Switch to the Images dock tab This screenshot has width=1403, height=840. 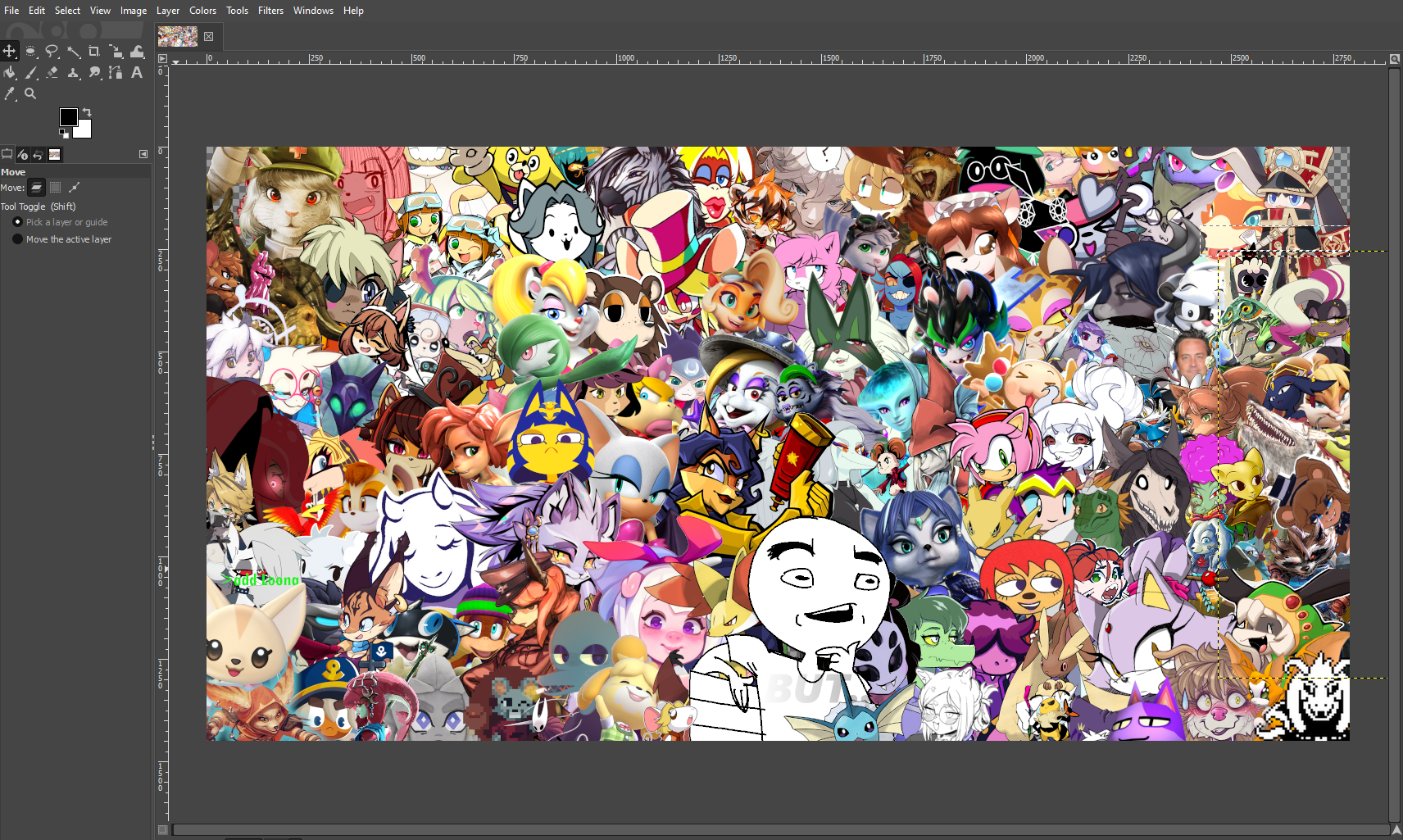[54, 154]
